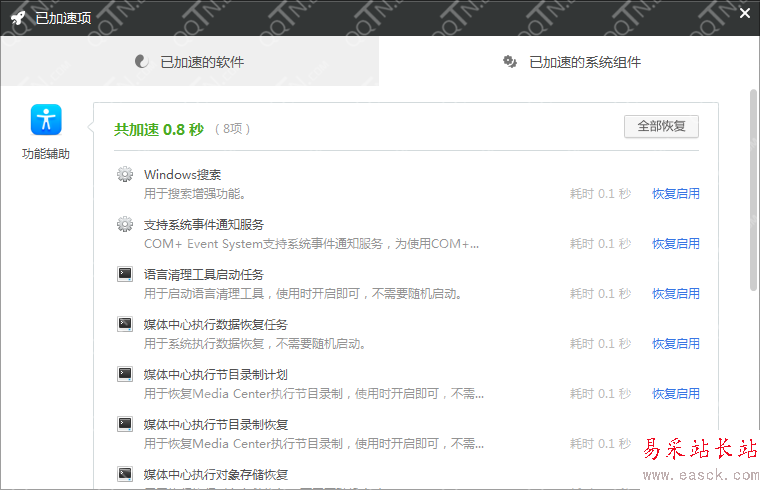Select the 媒体中心执行数据恢复任务 item title
The height and width of the screenshot is (490, 760).
[x=216, y=324]
